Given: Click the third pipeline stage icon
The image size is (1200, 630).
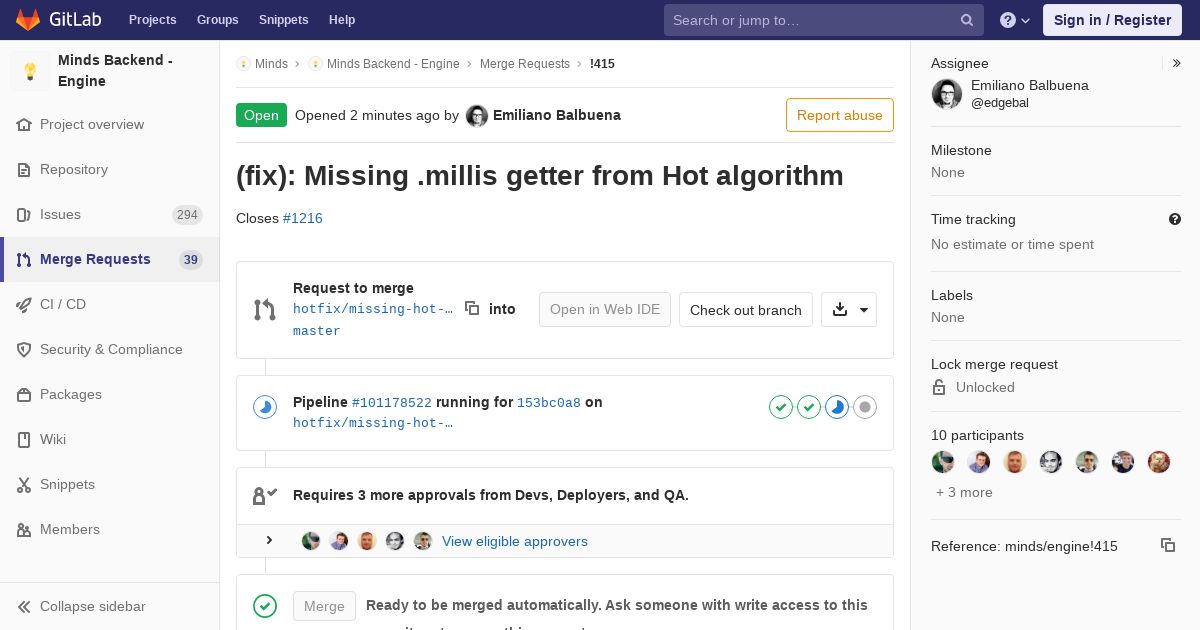Looking at the screenshot, I should click(x=837, y=407).
